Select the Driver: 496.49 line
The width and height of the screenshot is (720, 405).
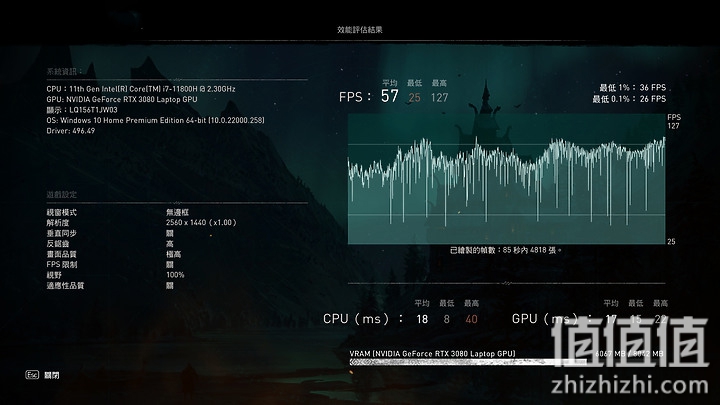pos(71,131)
